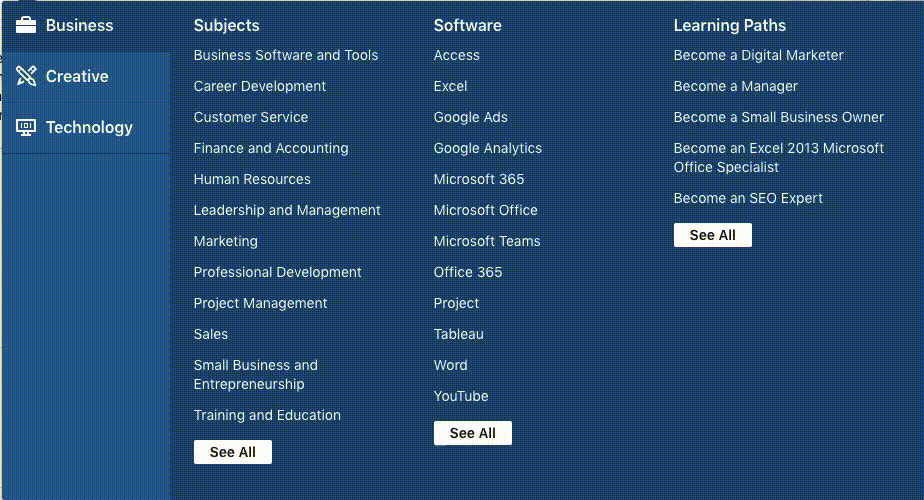Choose the Office 365 link

[468, 272]
